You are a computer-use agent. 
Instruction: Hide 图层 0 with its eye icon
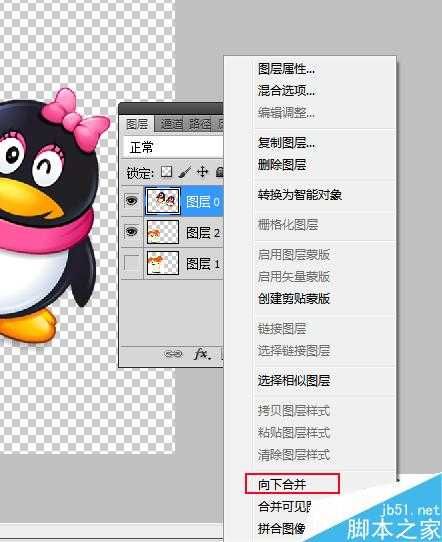pos(131,200)
